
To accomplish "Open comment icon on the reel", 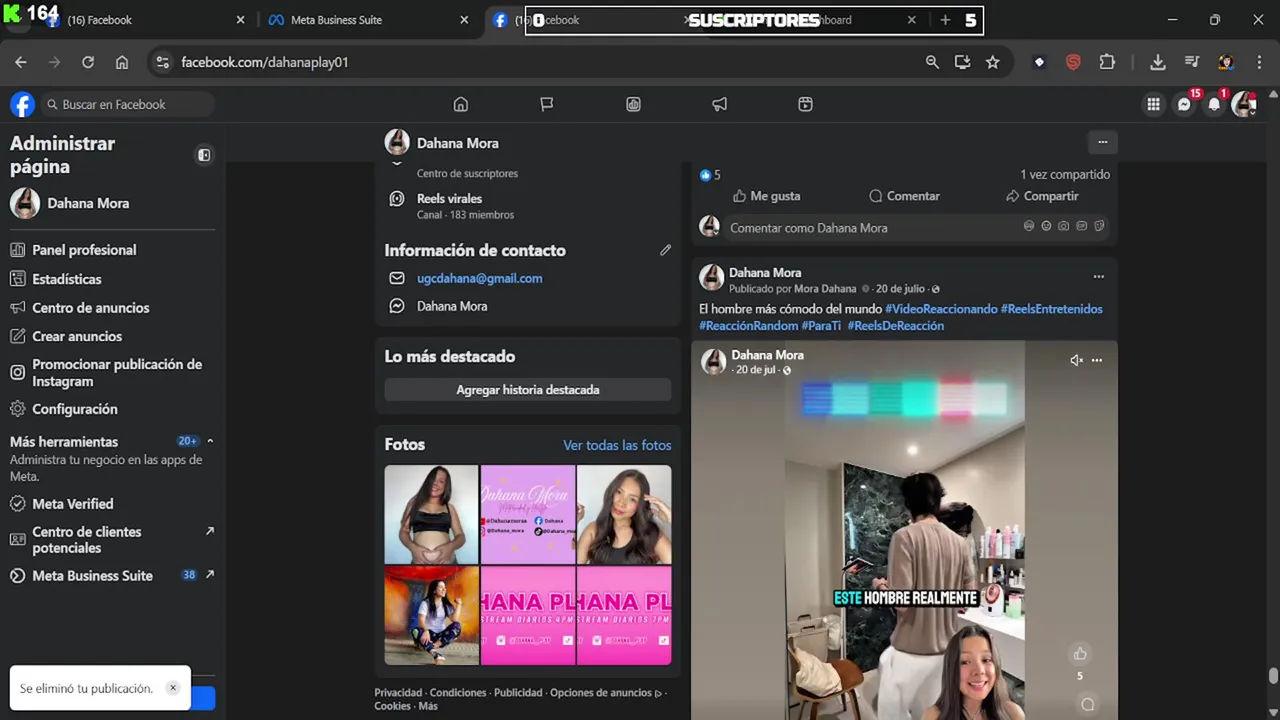I will pyautogui.click(x=1087, y=704).
